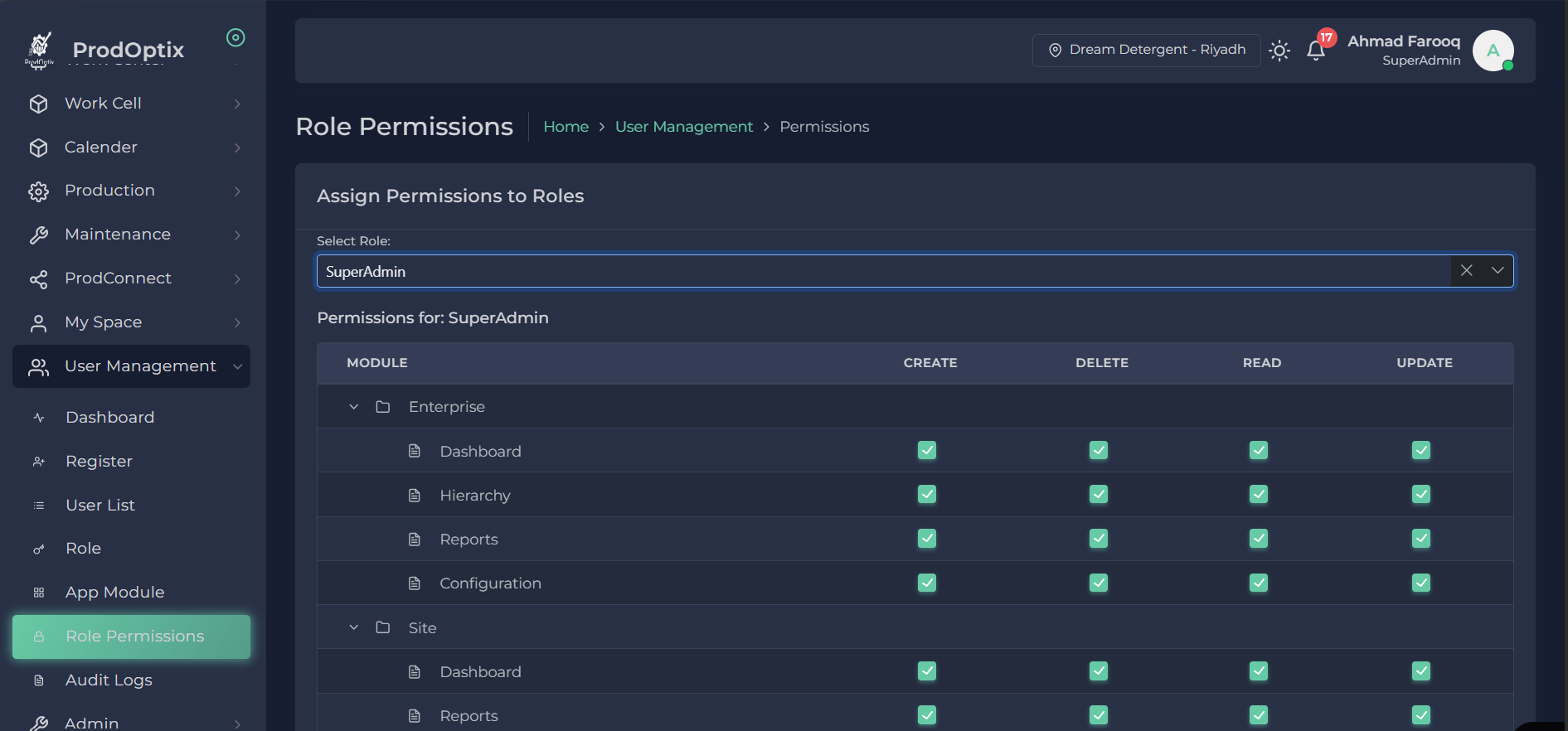Image resolution: width=1568 pixels, height=731 pixels.
Task: Go to User Management breadcrumb link
Action: pyautogui.click(x=684, y=127)
